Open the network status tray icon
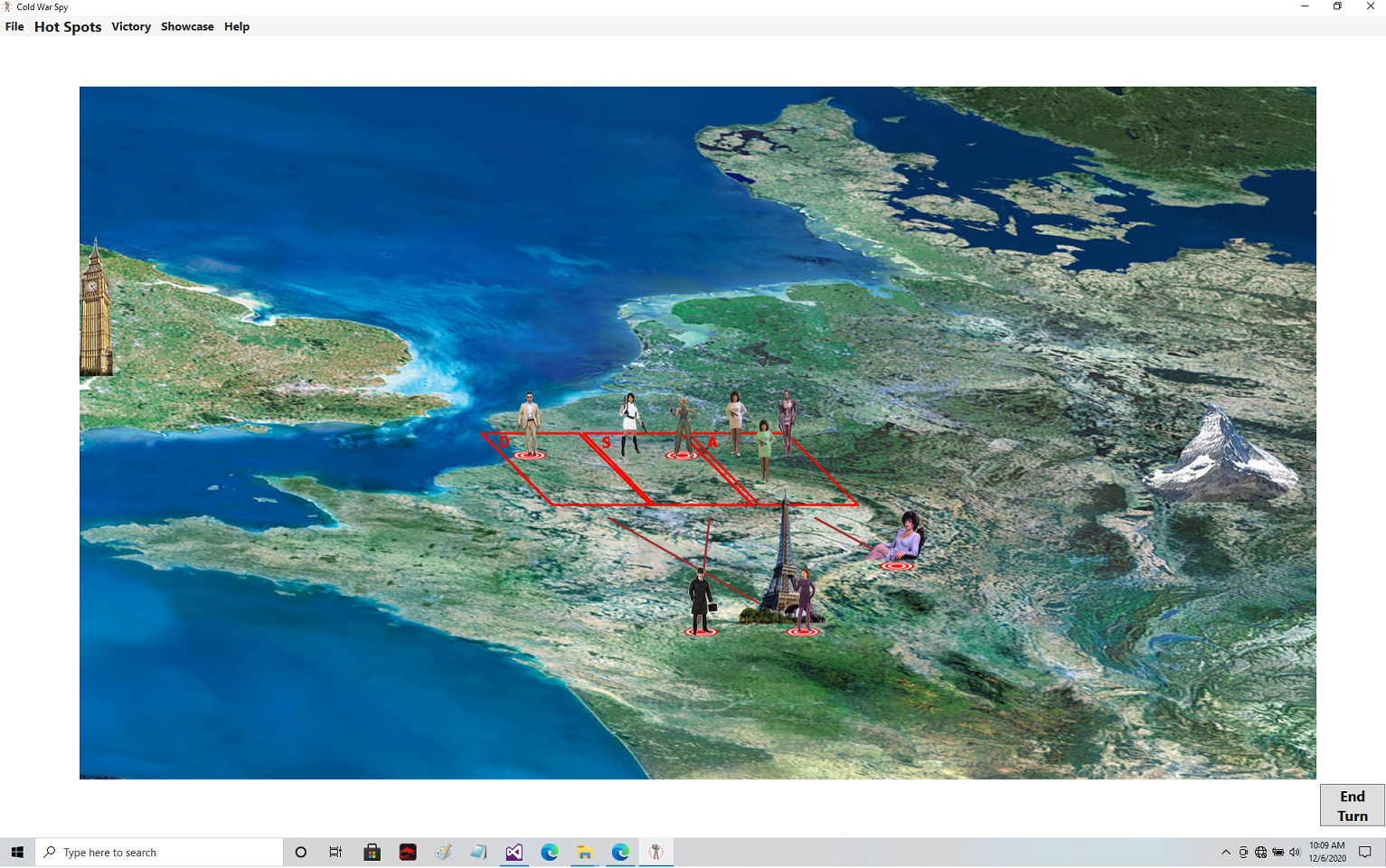The width and height of the screenshot is (1386, 868). (x=1260, y=852)
